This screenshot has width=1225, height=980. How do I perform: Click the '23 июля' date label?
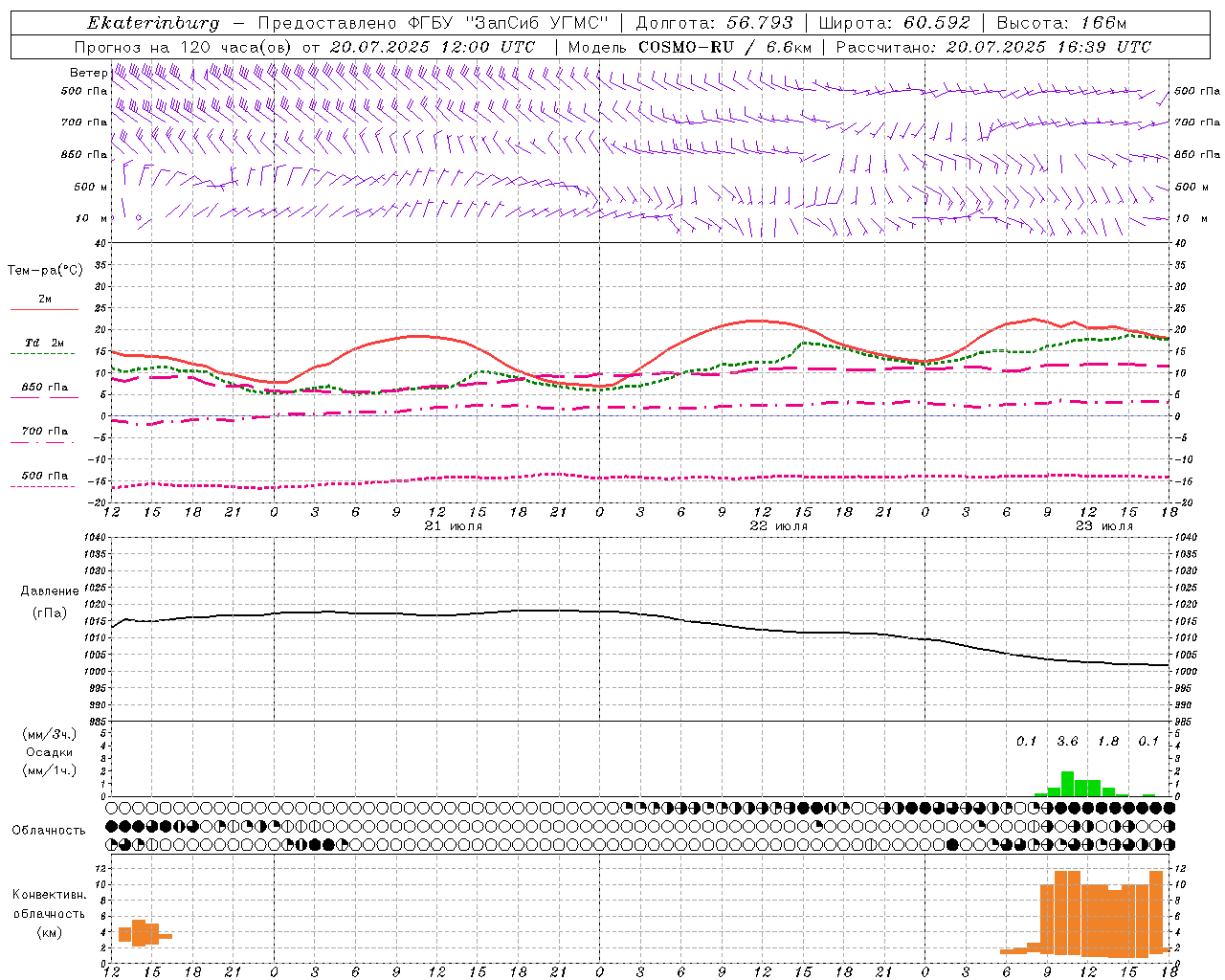point(1104,526)
